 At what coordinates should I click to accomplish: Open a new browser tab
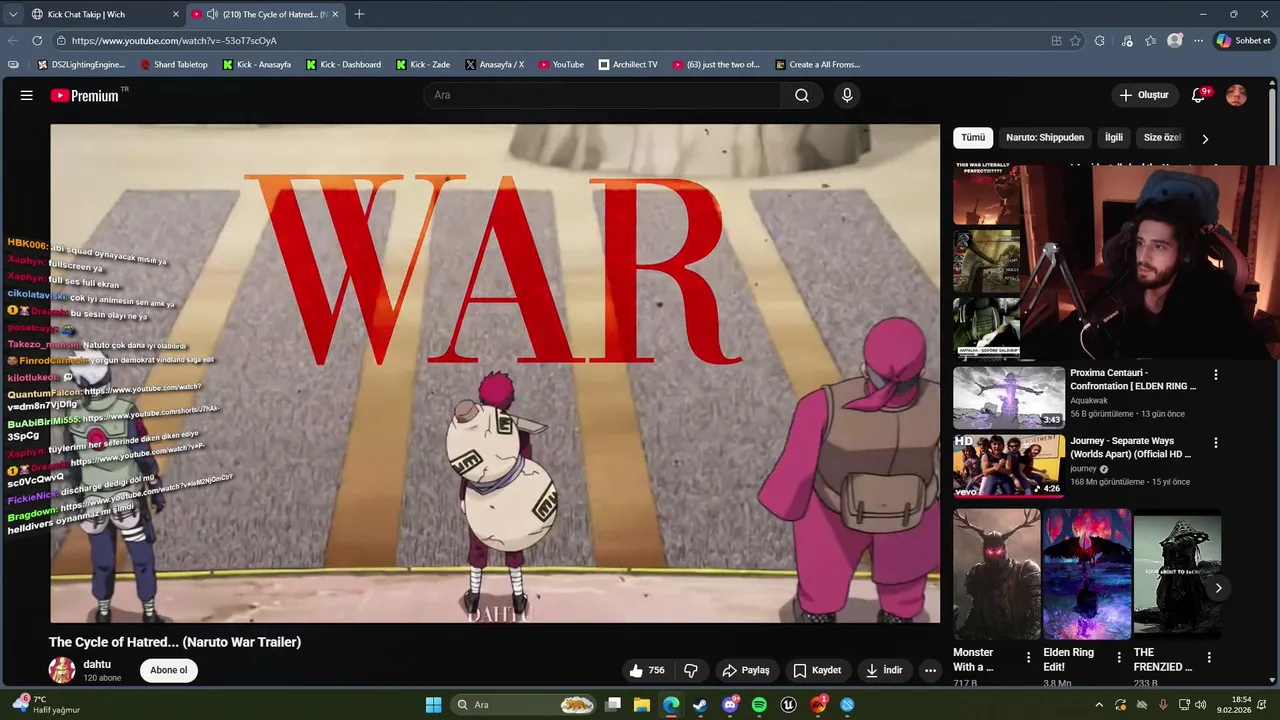[x=359, y=14]
